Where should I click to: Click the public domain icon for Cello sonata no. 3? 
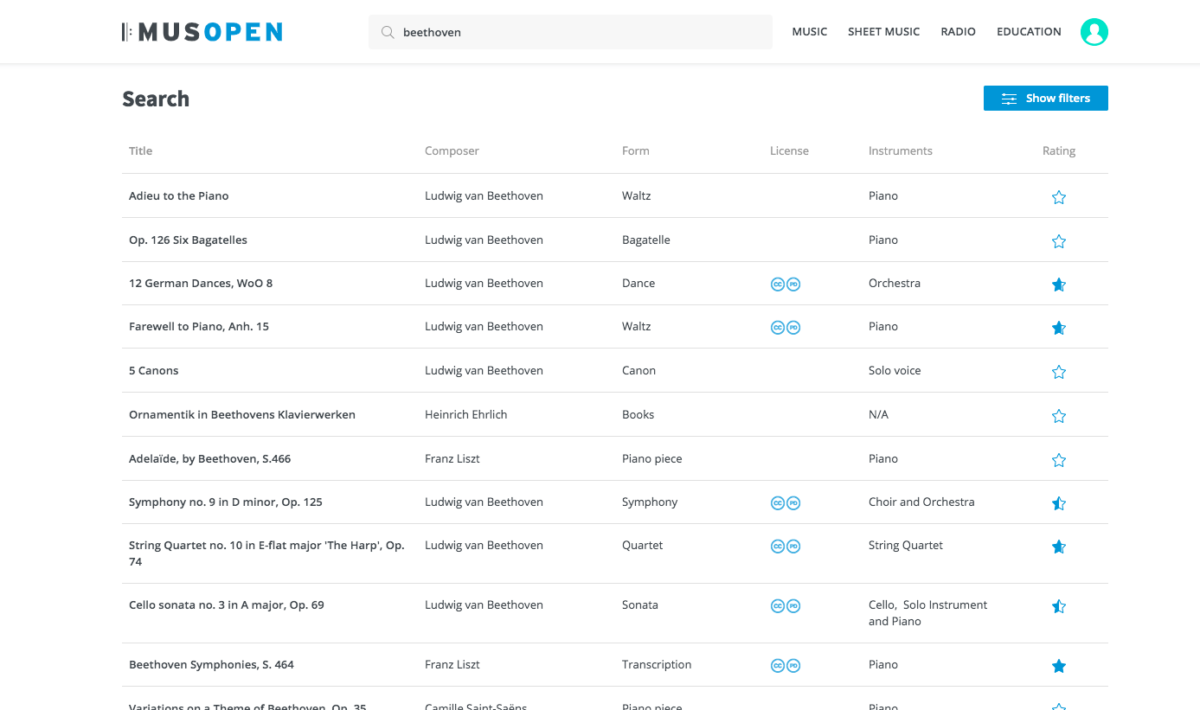pos(793,606)
